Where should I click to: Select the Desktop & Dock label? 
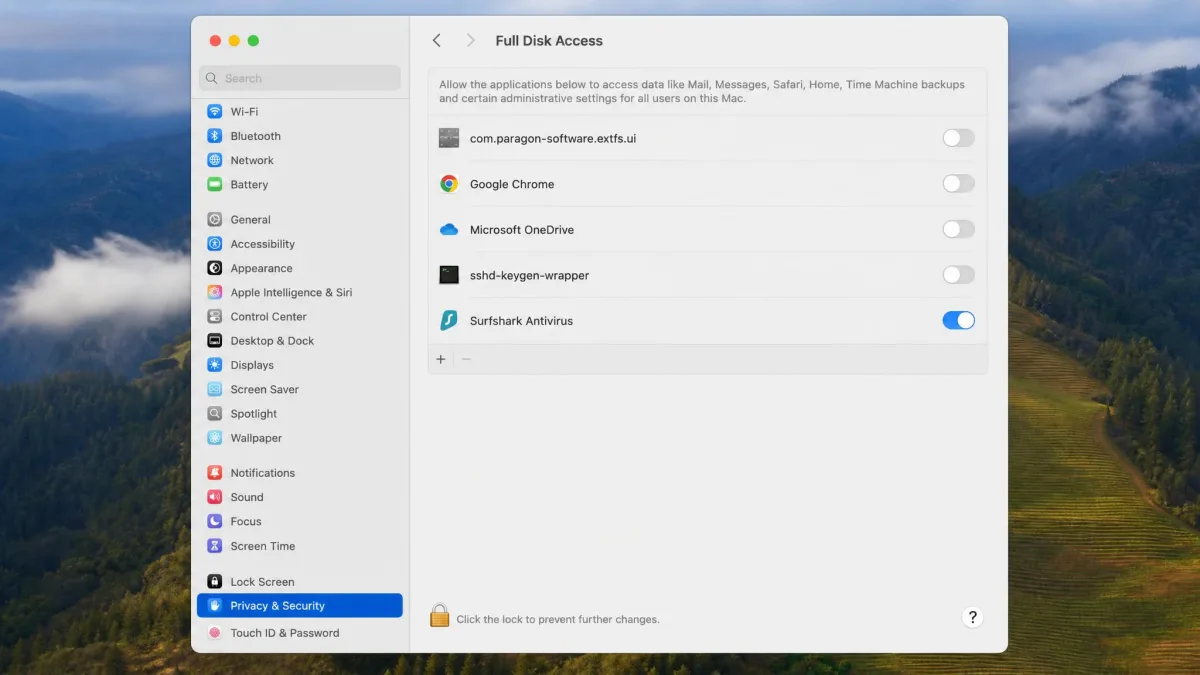pos(272,341)
